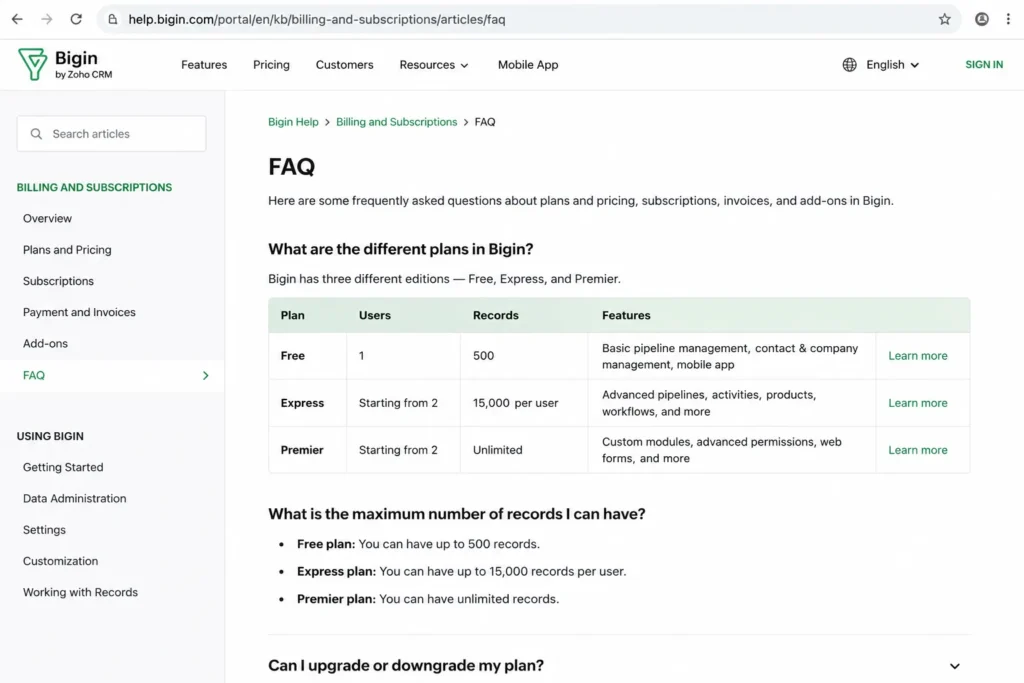Reload the page with the refresh icon
This screenshot has height=683, width=1024.
tap(76, 19)
